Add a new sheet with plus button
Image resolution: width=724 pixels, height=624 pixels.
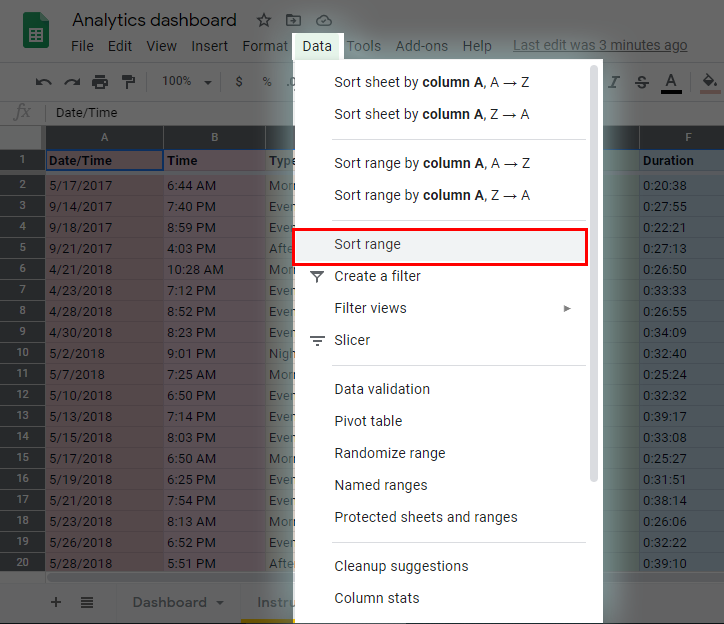tap(56, 602)
